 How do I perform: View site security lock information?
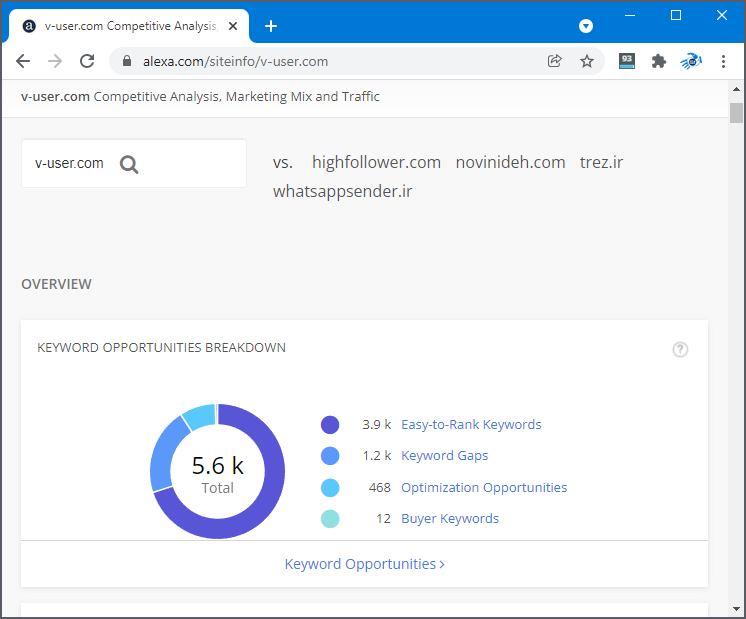[x=127, y=61]
